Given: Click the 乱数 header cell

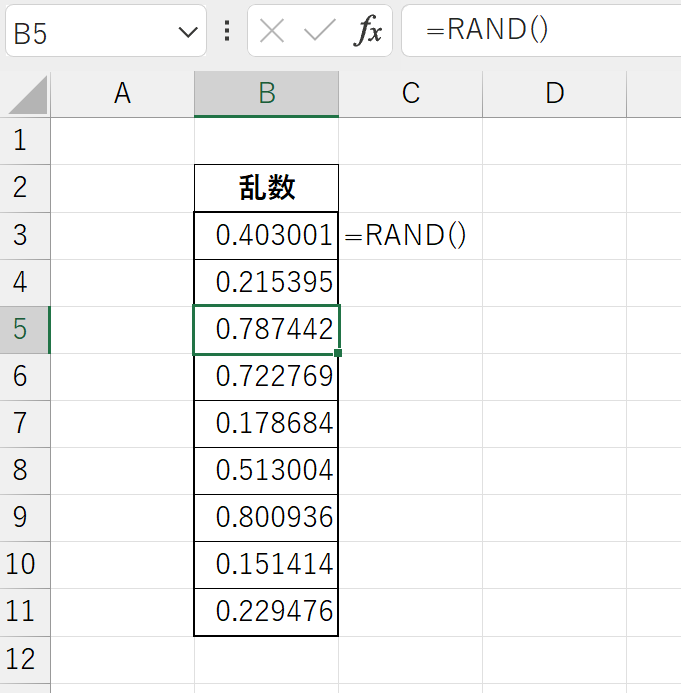Looking at the screenshot, I should [x=266, y=188].
